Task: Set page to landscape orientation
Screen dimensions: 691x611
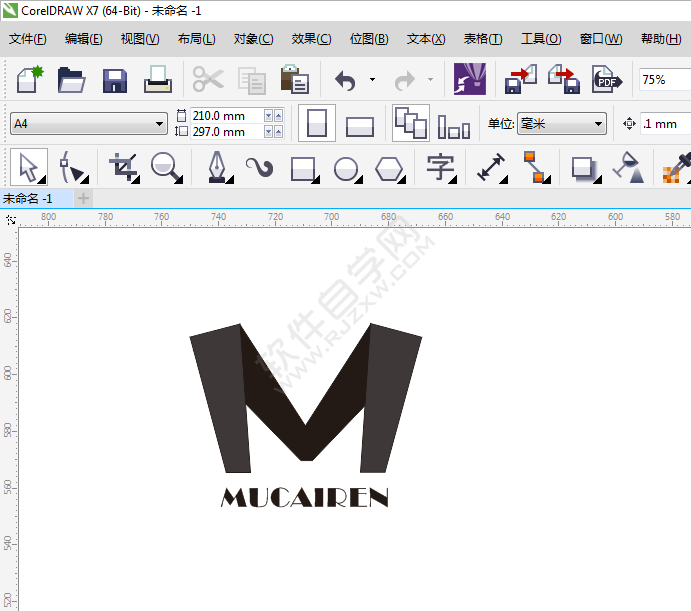Action: [x=360, y=127]
